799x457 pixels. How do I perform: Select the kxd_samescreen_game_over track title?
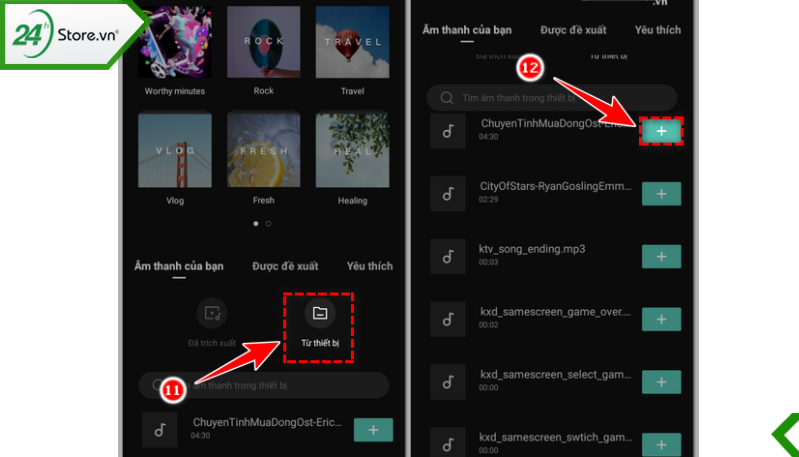[555, 312]
